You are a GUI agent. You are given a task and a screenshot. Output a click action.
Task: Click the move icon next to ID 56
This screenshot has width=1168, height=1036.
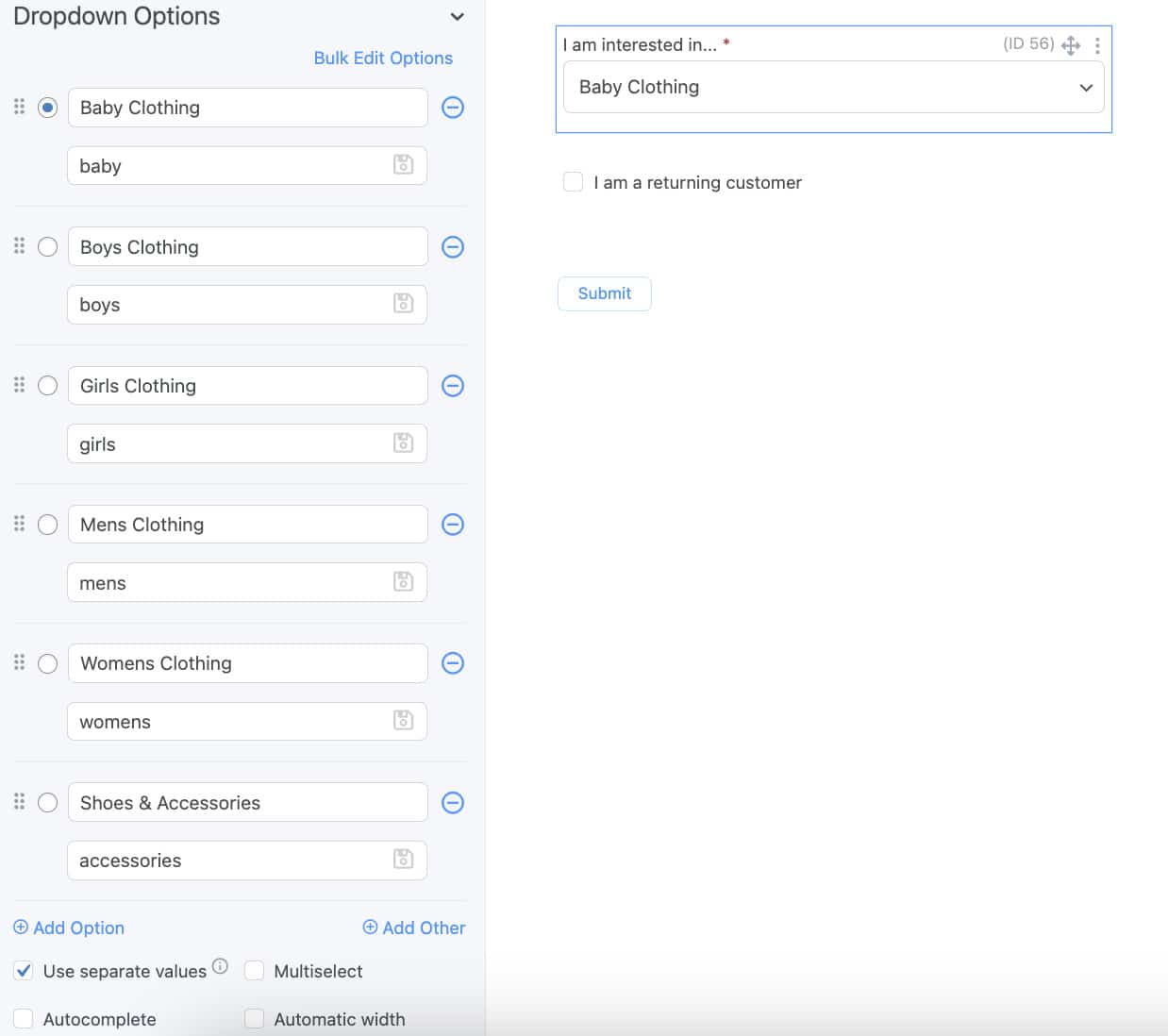pos(1071,45)
